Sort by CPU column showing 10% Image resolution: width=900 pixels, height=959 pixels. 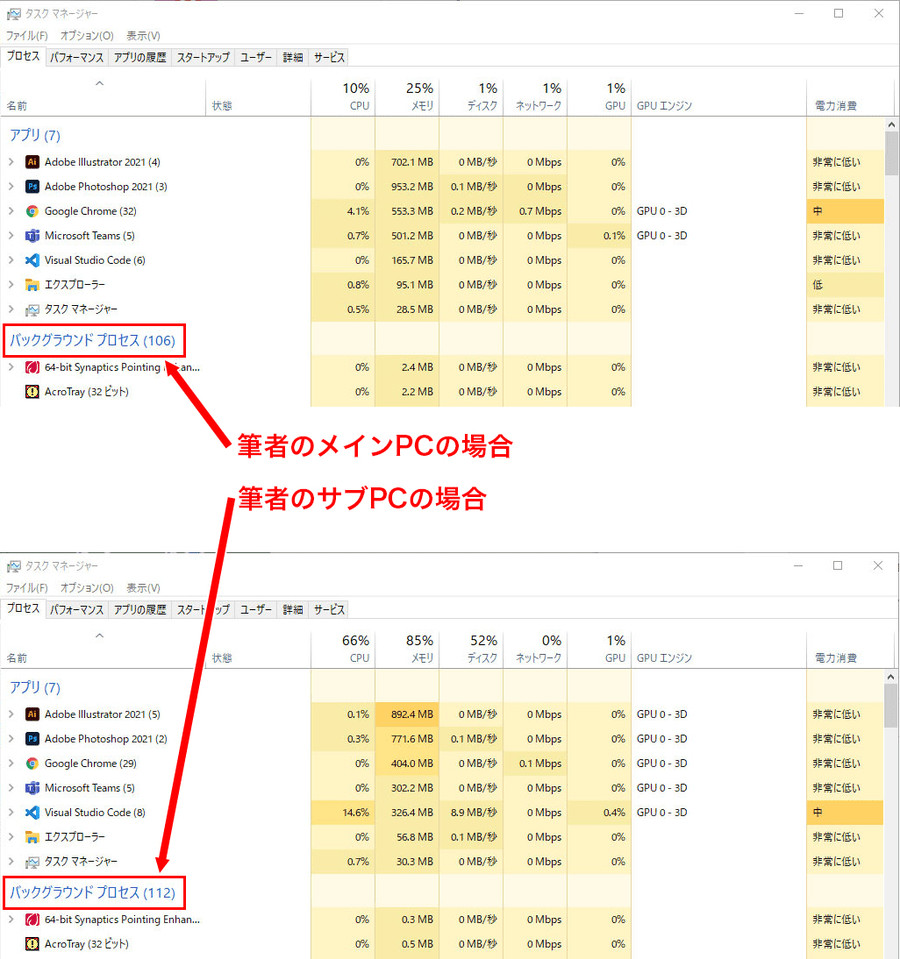point(343,97)
